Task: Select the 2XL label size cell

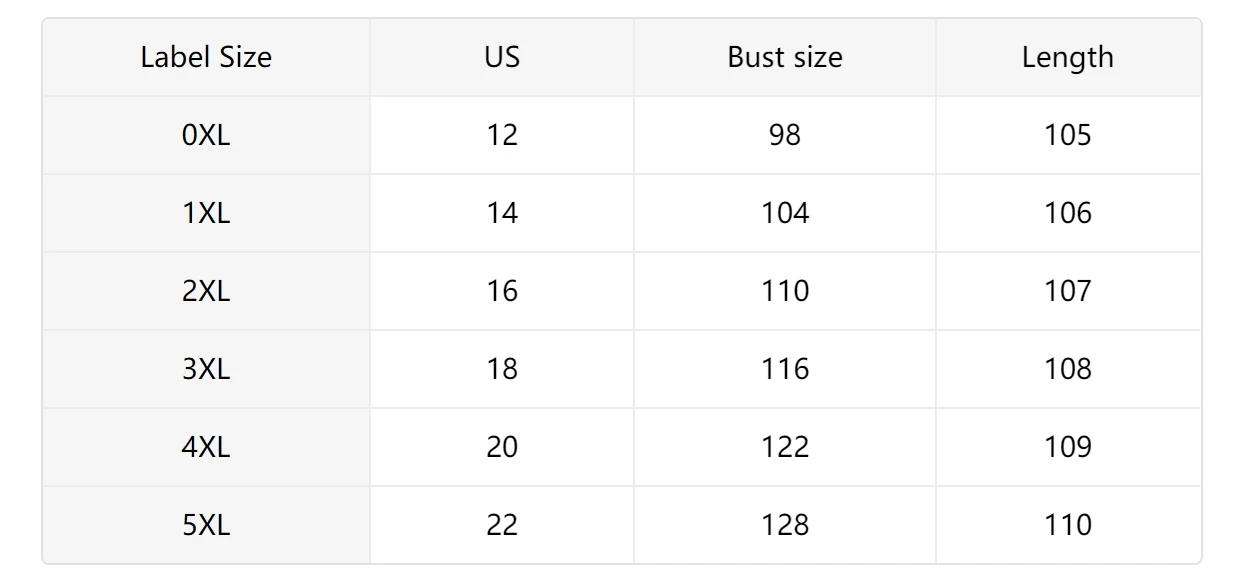Action: click(x=206, y=291)
